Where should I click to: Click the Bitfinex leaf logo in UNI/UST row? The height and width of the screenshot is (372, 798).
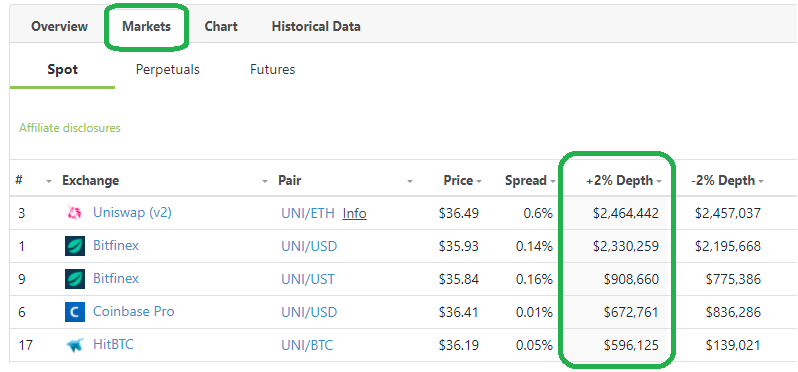pos(75,279)
